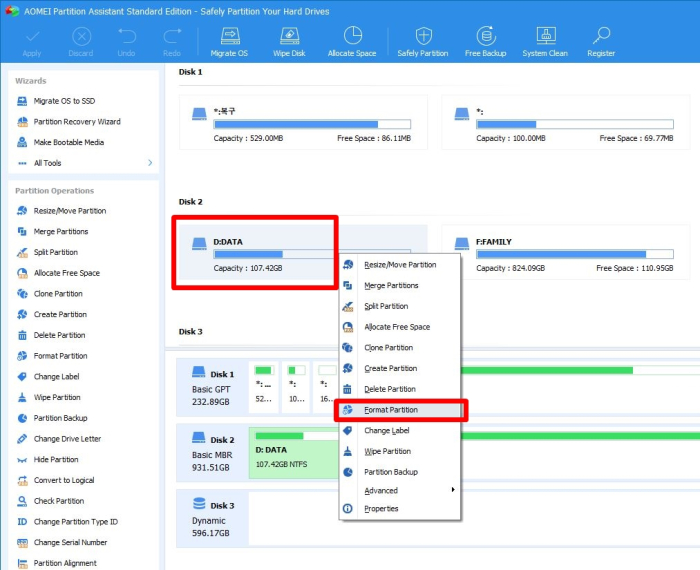Click Create Partition in the context menu

(400, 368)
